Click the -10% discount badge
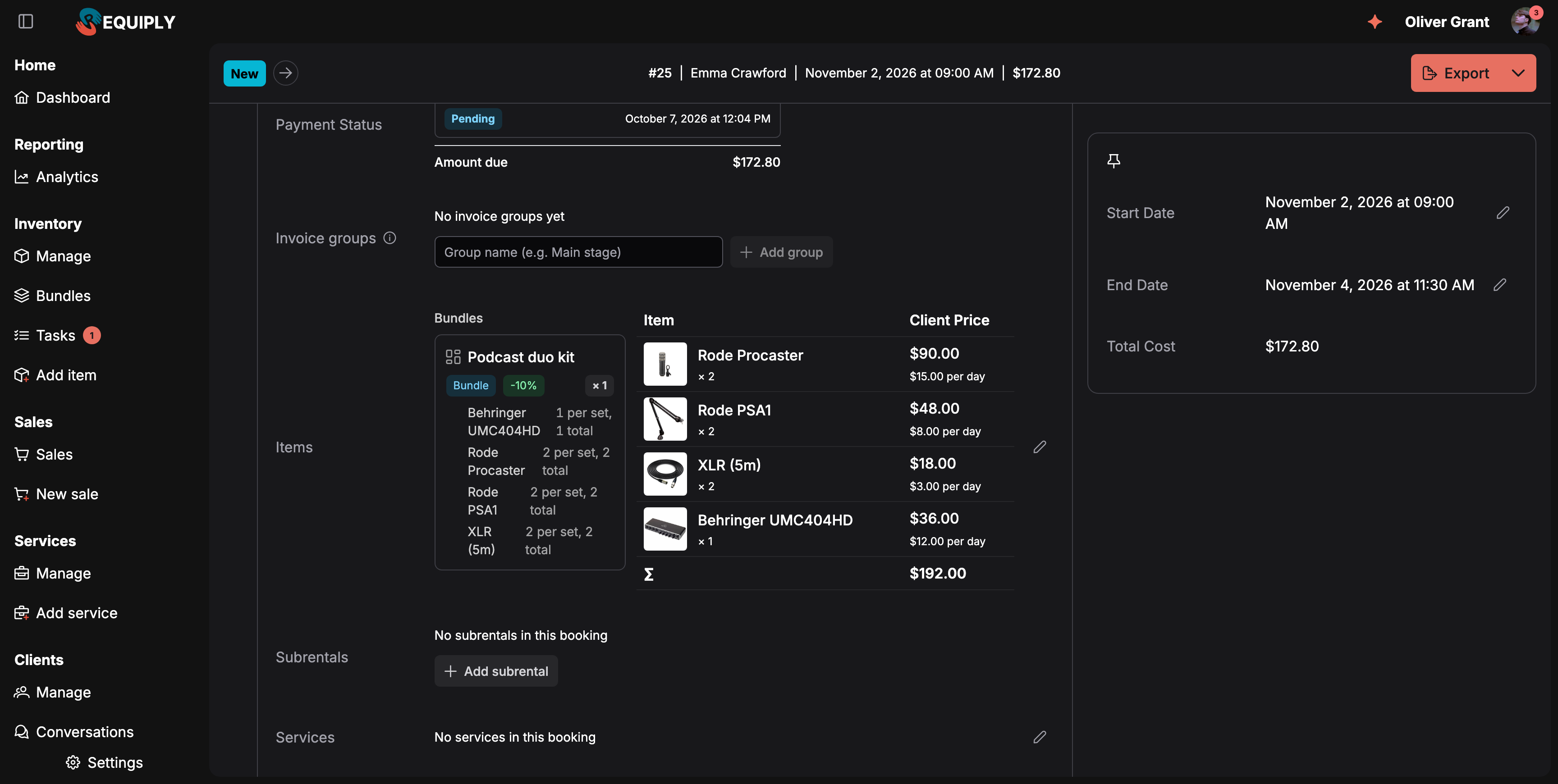The height and width of the screenshot is (784, 1558). click(523, 385)
